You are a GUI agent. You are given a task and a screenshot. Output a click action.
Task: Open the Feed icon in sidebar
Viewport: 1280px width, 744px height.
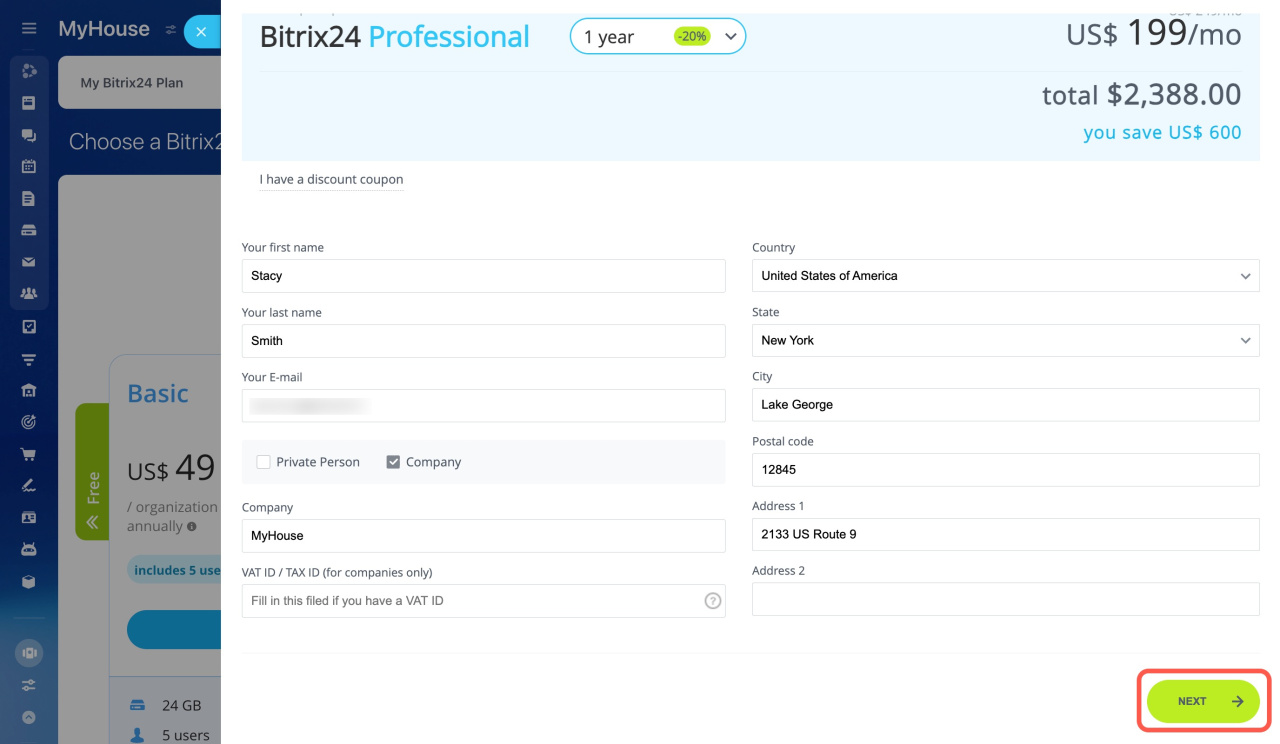(29, 103)
